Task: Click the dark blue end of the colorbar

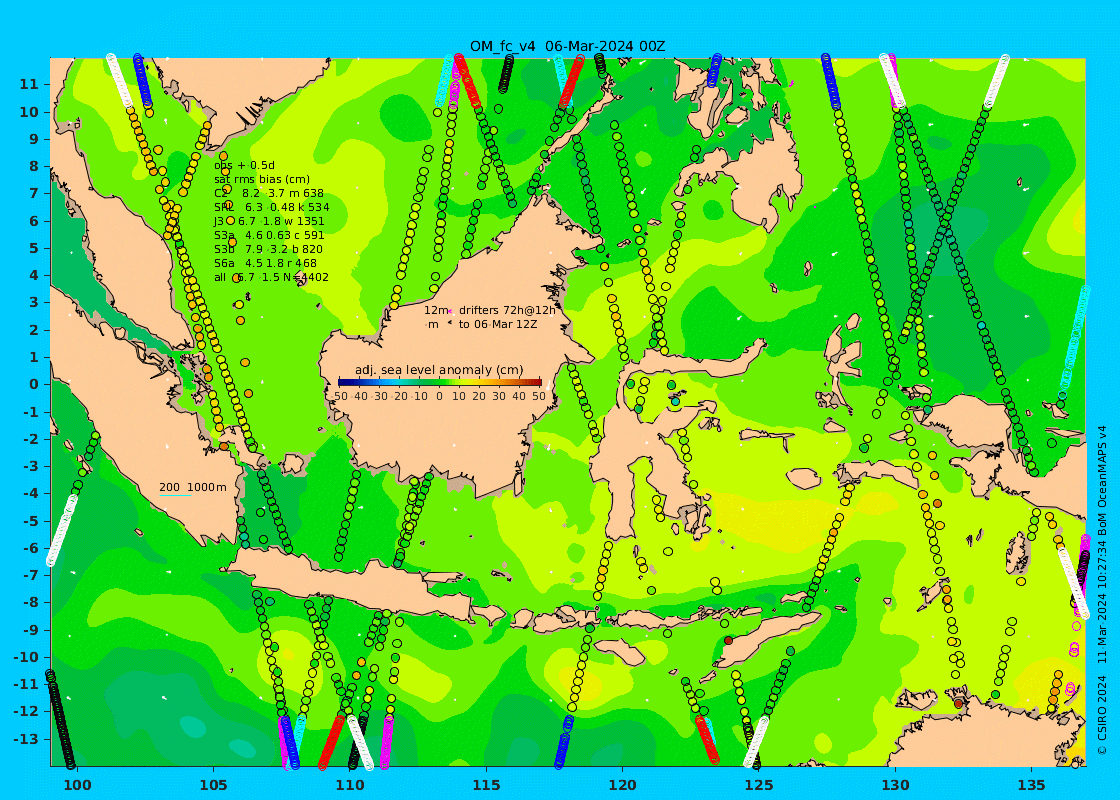Action: point(342,382)
